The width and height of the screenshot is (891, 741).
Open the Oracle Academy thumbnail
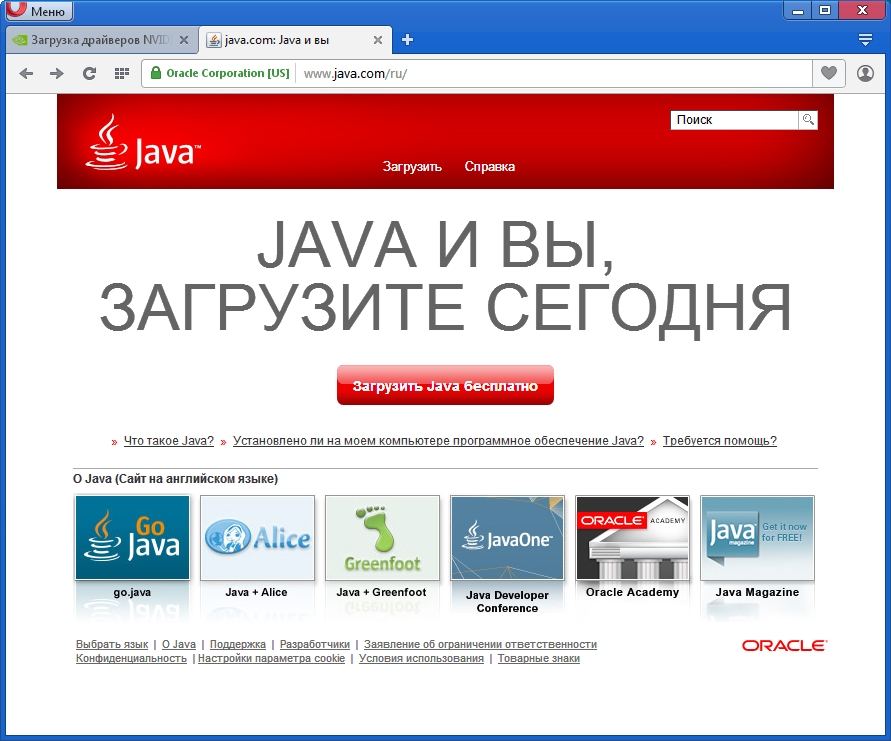point(632,538)
